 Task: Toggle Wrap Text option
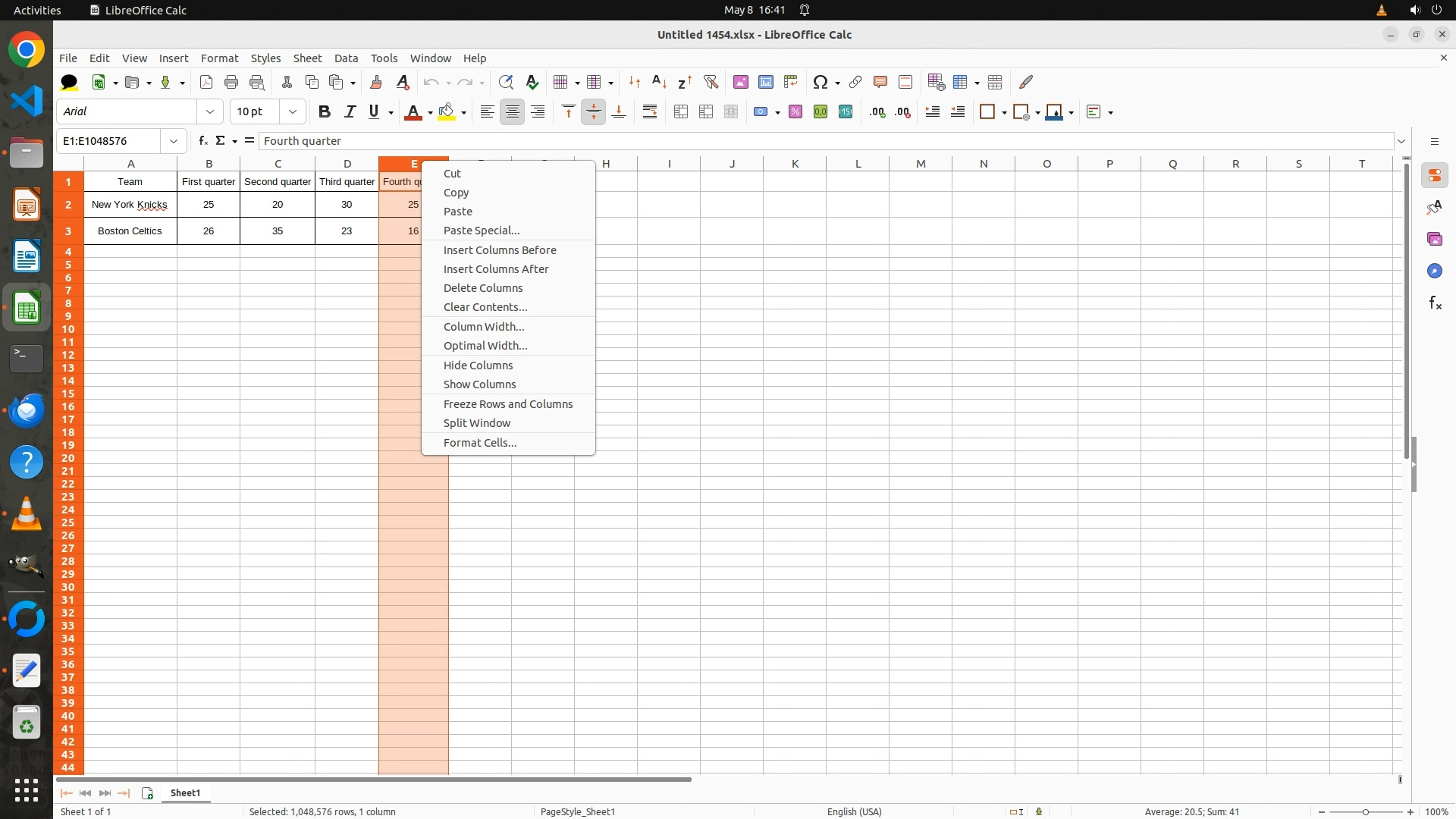pyautogui.click(x=650, y=112)
